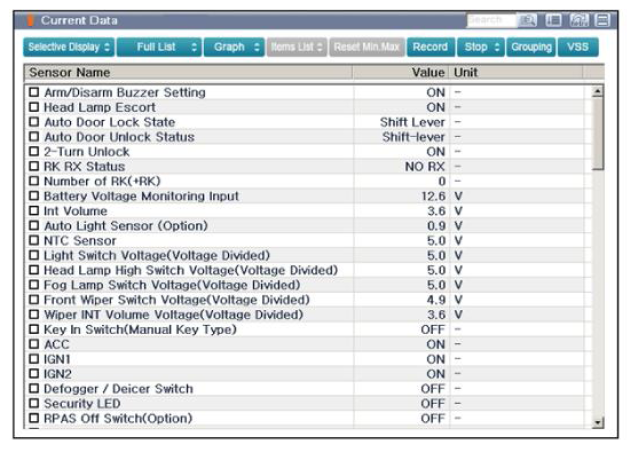Click the orange Current Data title icon
Viewport: 636px width, 449px height.
tap(30, 20)
